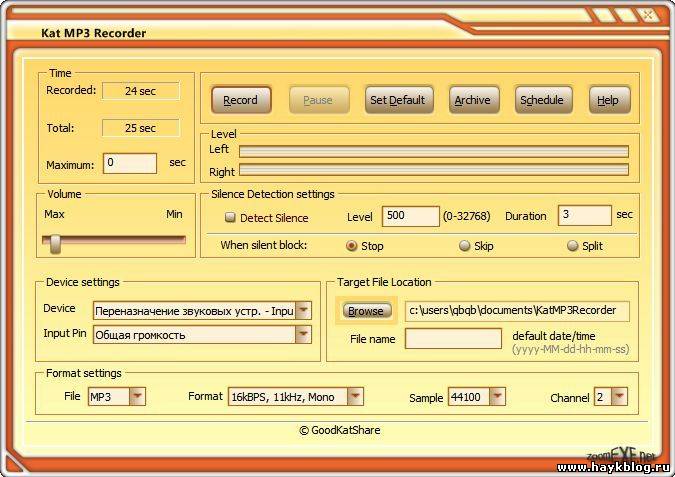
Task: Click the Kat MP3 Recorder title text
Action: [x=93, y=33]
